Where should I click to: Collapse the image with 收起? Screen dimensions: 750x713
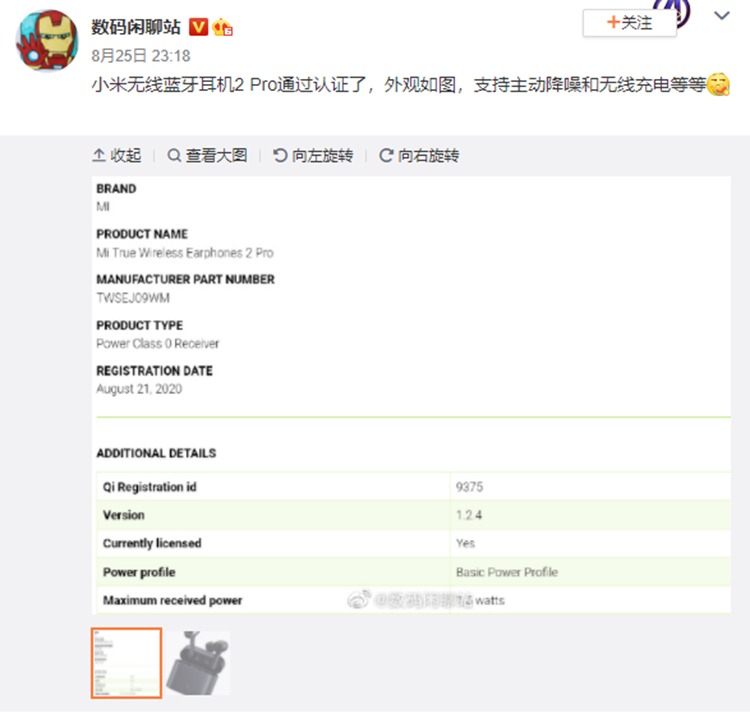pos(117,155)
